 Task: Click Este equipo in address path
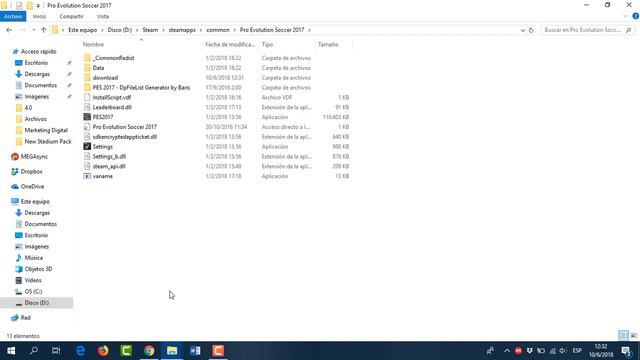coord(82,30)
